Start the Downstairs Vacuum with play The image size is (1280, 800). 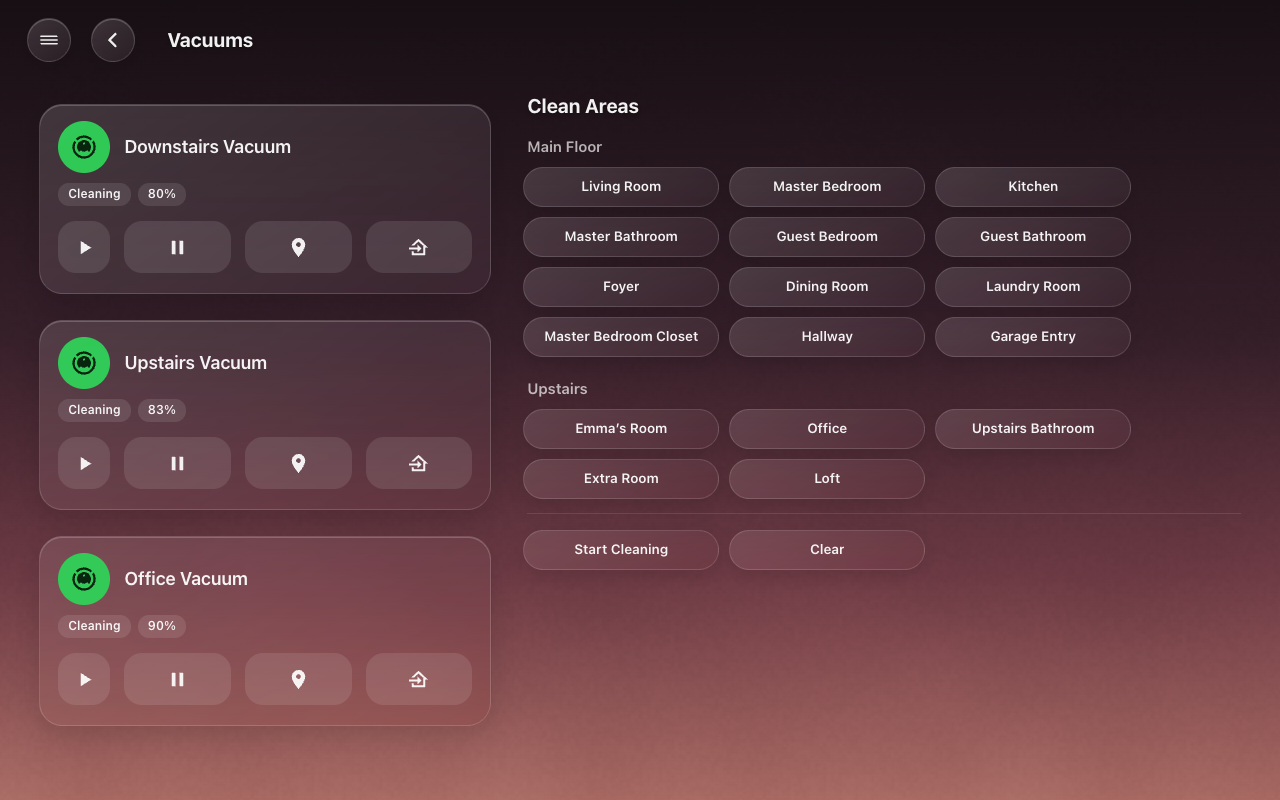pos(84,247)
